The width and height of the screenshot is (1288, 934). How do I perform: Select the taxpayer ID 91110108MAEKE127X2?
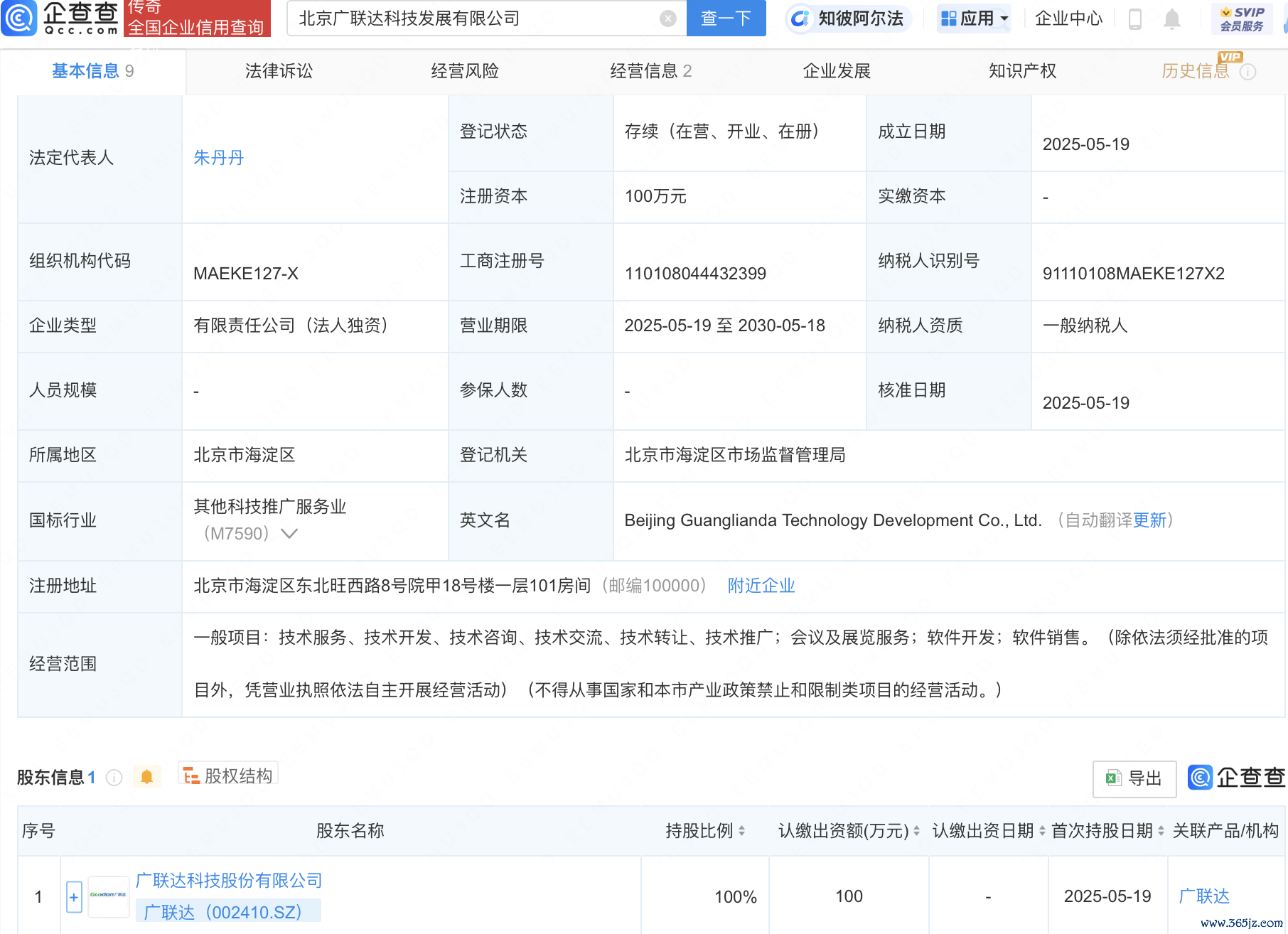pyautogui.click(x=1133, y=274)
